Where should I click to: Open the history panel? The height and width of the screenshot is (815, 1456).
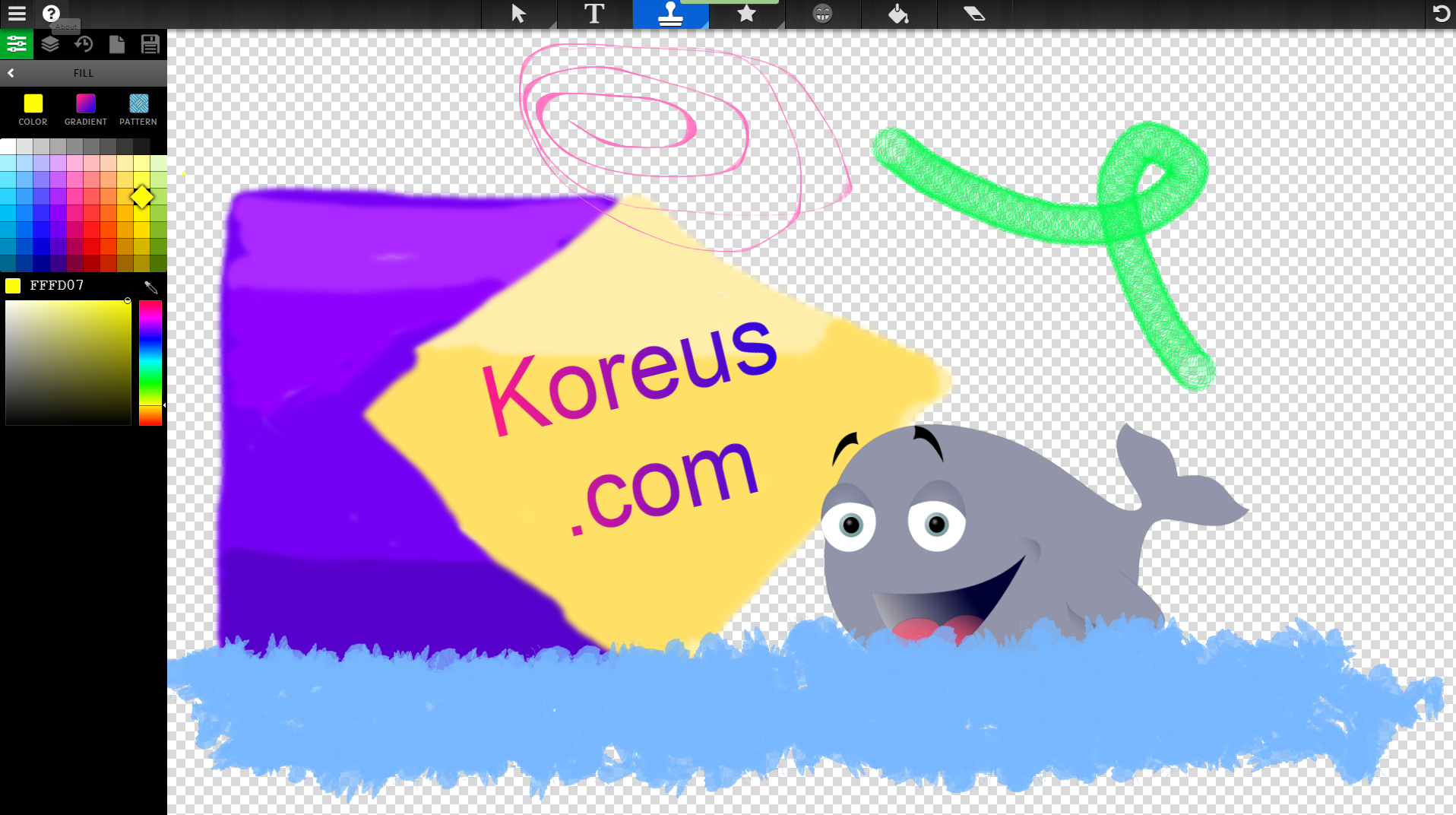(84, 45)
